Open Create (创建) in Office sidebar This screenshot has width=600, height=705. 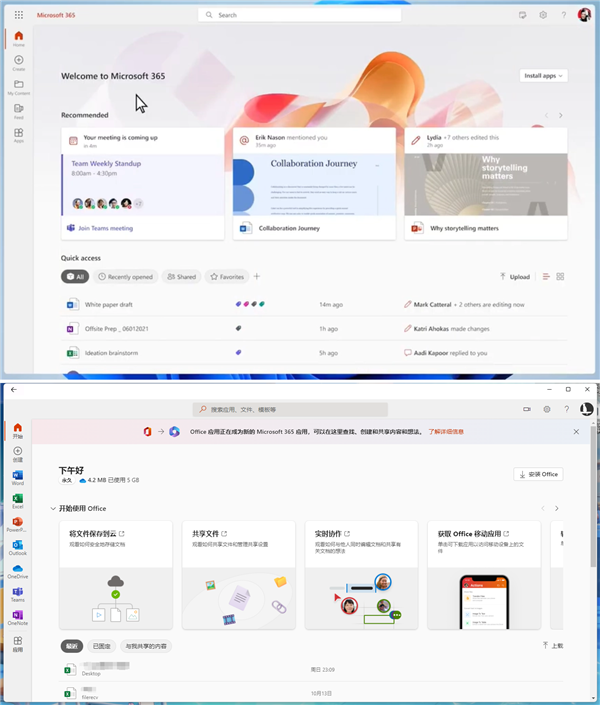pyautogui.click(x=18, y=454)
